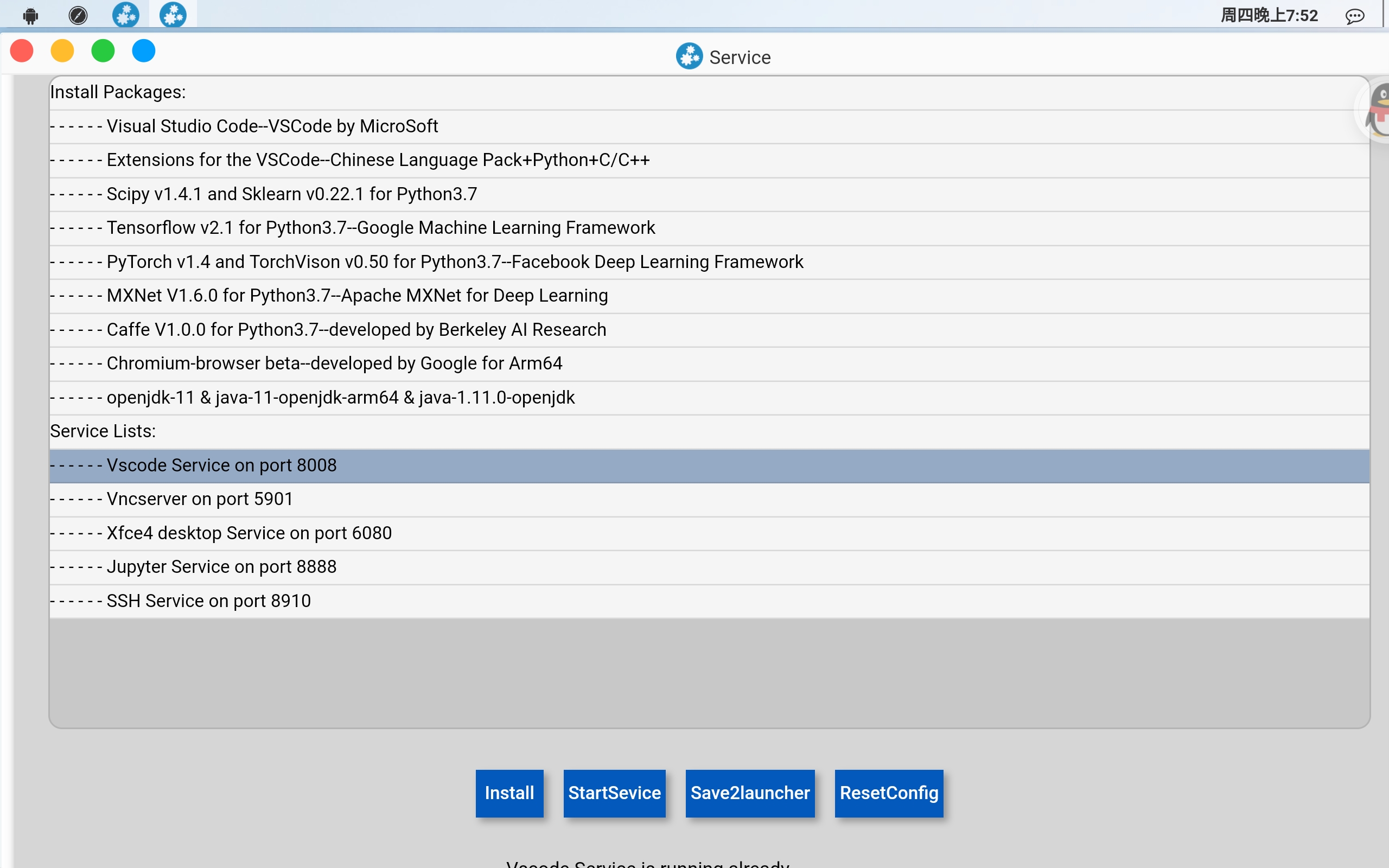Open the chat notification icon in top bar
The height and width of the screenshot is (868, 1389).
[x=1355, y=16]
